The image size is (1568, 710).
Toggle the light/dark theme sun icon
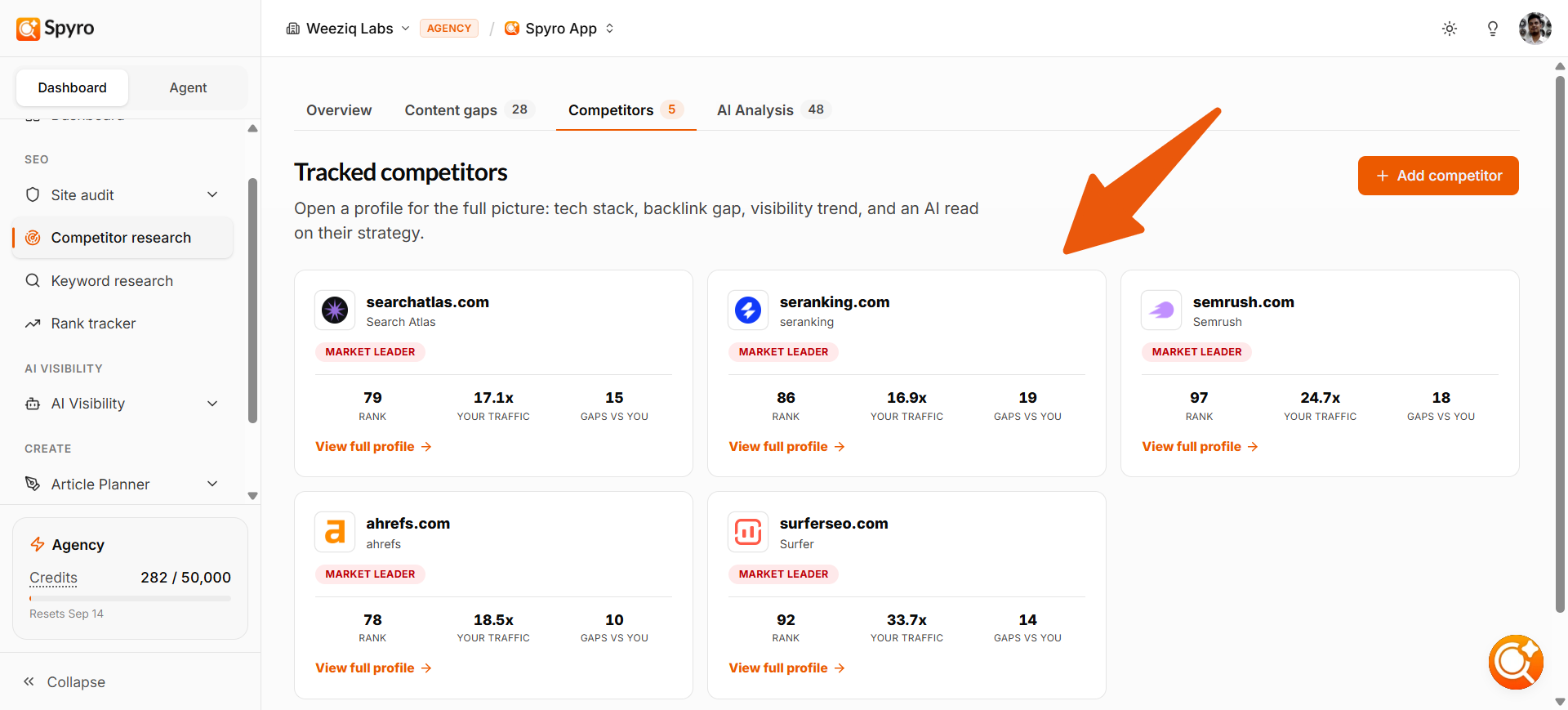pyautogui.click(x=1450, y=29)
